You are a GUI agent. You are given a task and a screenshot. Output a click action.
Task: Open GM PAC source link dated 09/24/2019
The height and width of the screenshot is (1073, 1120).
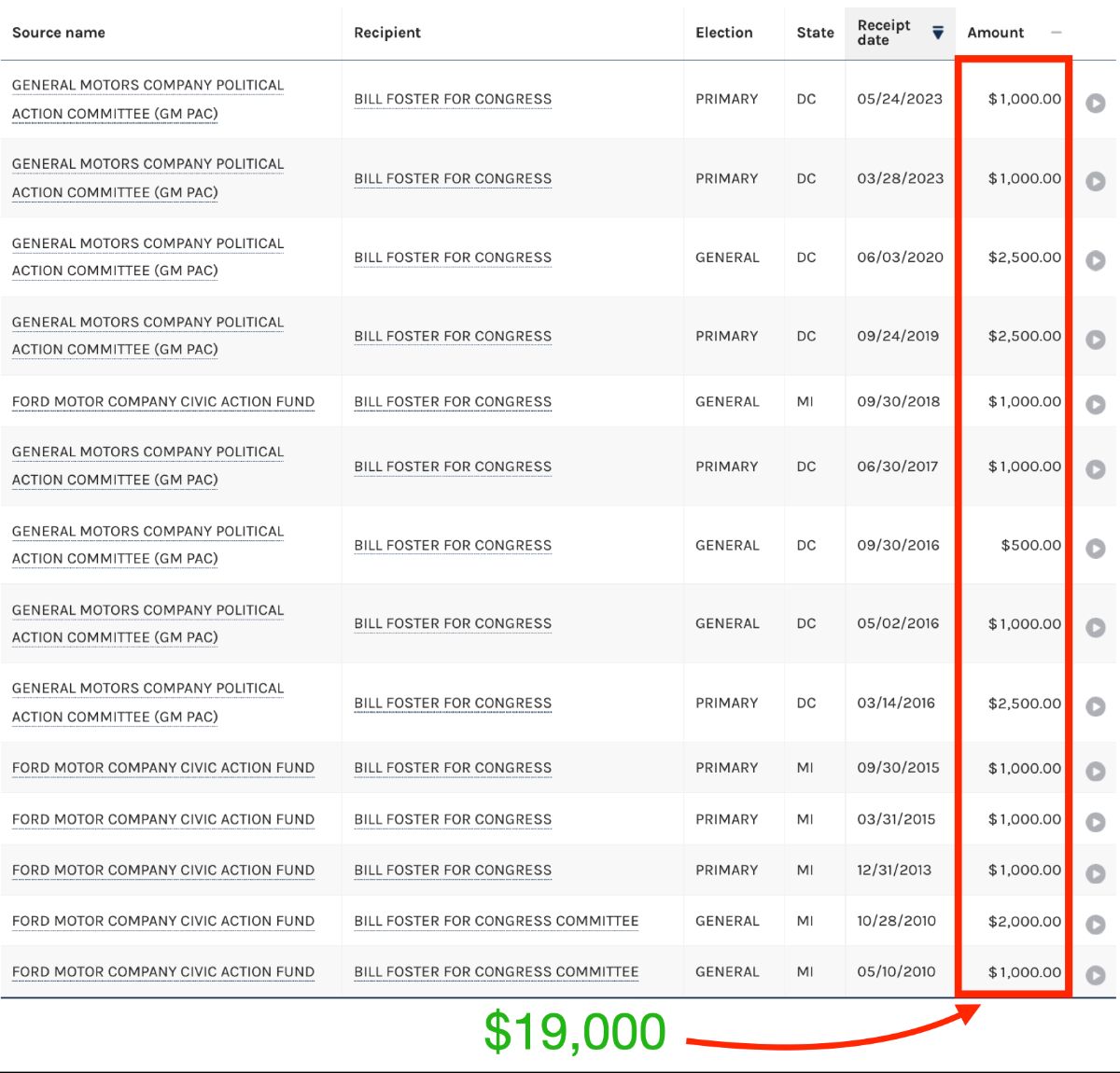point(147,336)
